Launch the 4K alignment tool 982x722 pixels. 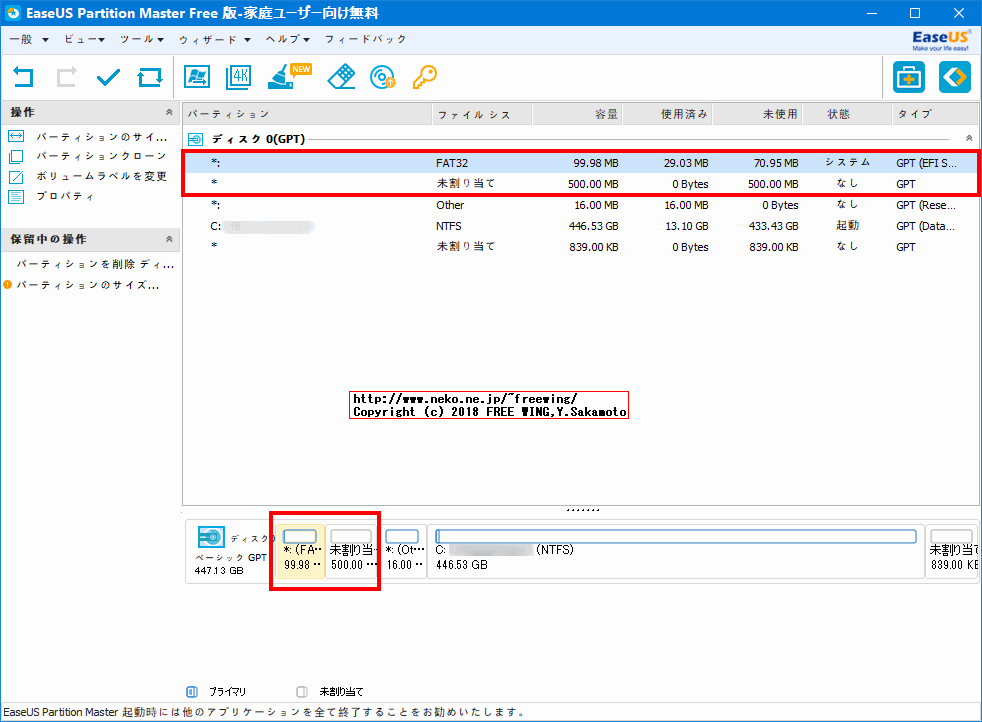pos(238,77)
